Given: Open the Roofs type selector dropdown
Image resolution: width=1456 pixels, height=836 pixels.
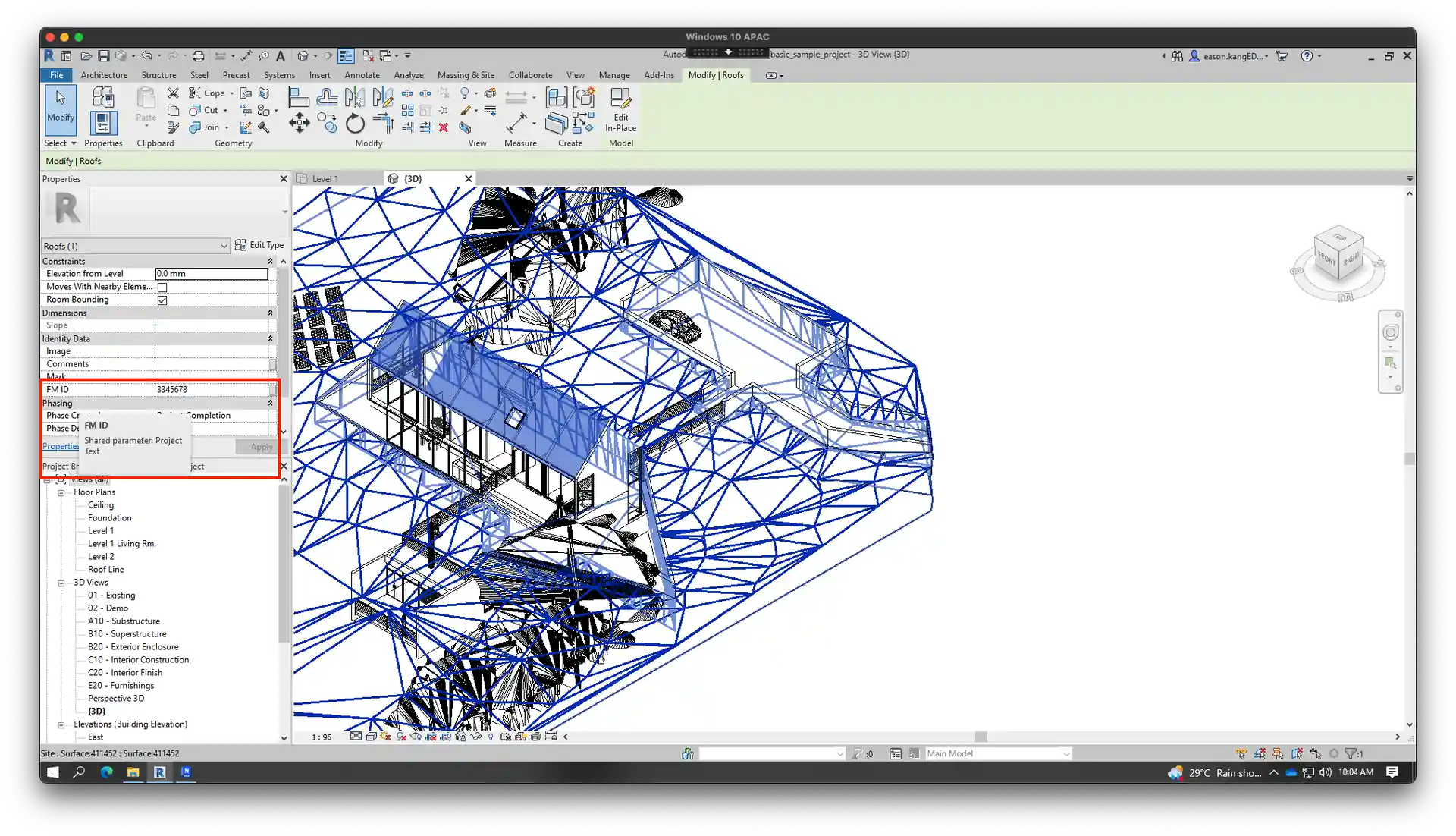Looking at the screenshot, I should [x=222, y=246].
